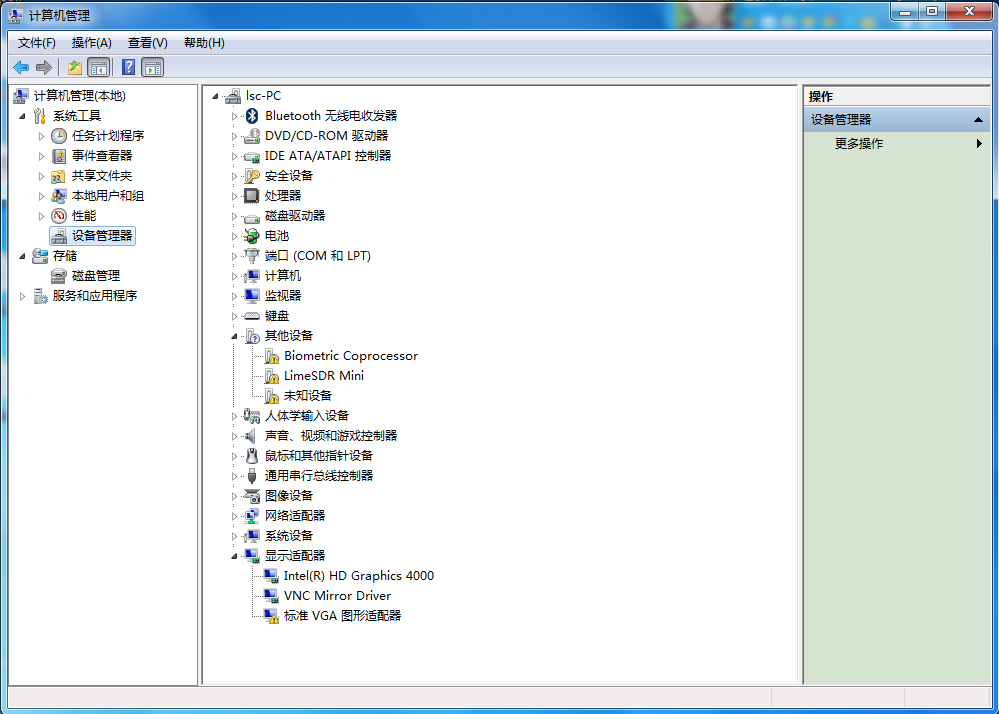The image size is (999, 714).
Task: Click the 事件查看器 icon in left tree
Action: [59, 156]
